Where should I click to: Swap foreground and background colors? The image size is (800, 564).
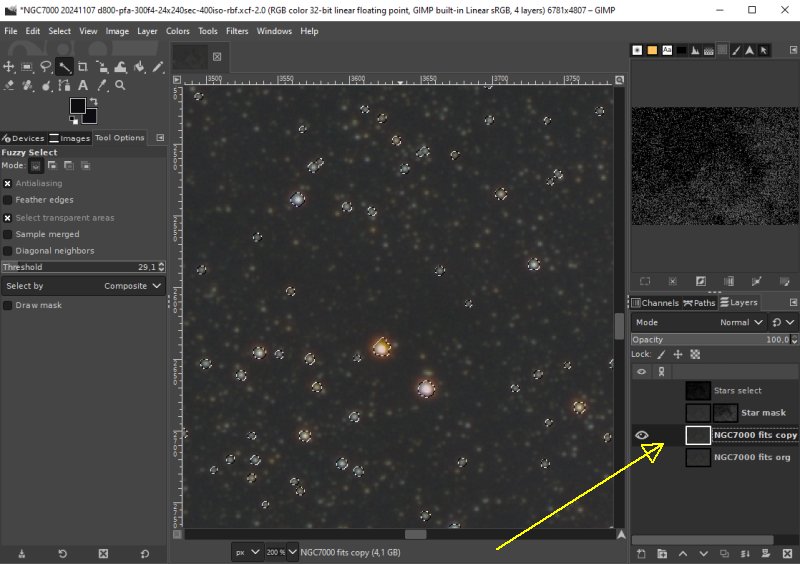[x=93, y=102]
